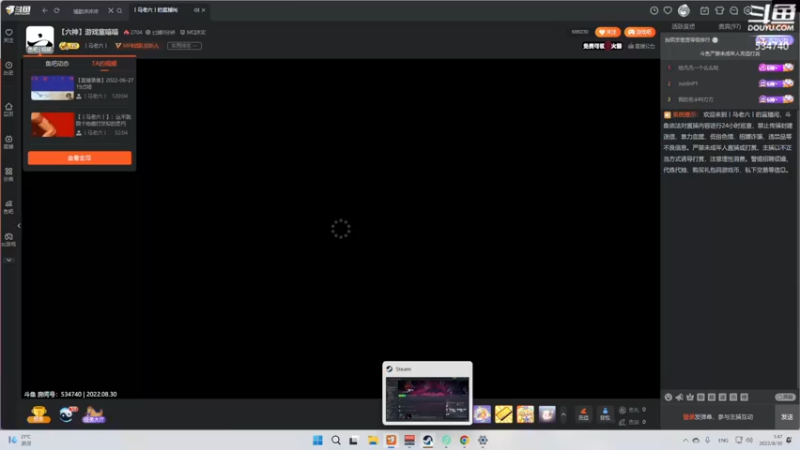800x450 pixels.
Task: Open the history clock in the left sidebar
Action: click(x=9, y=68)
